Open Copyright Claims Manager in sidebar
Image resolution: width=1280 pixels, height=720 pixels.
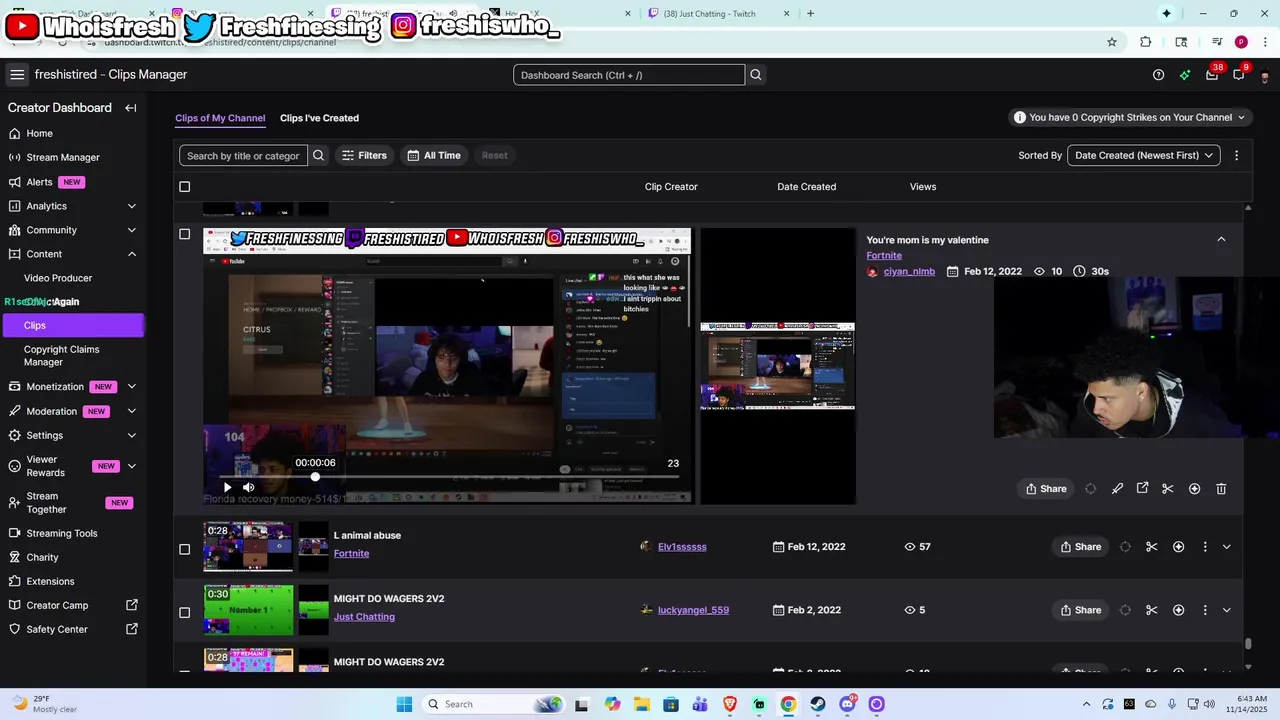[62, 356]
